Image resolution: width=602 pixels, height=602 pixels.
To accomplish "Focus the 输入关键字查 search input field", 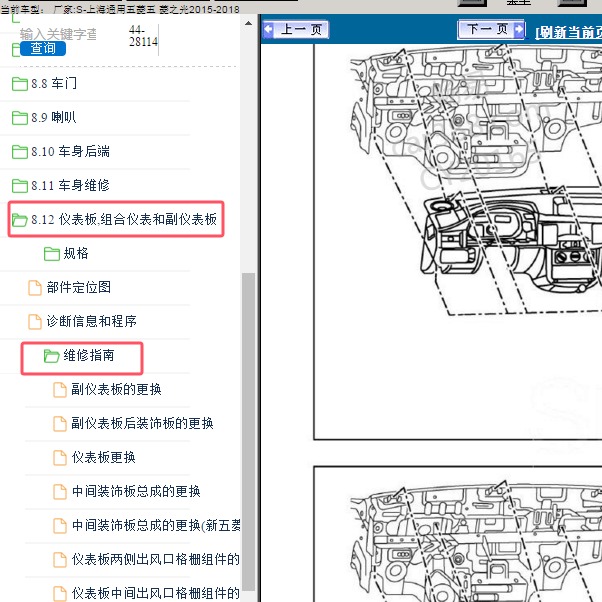I will tap(58, 34).
